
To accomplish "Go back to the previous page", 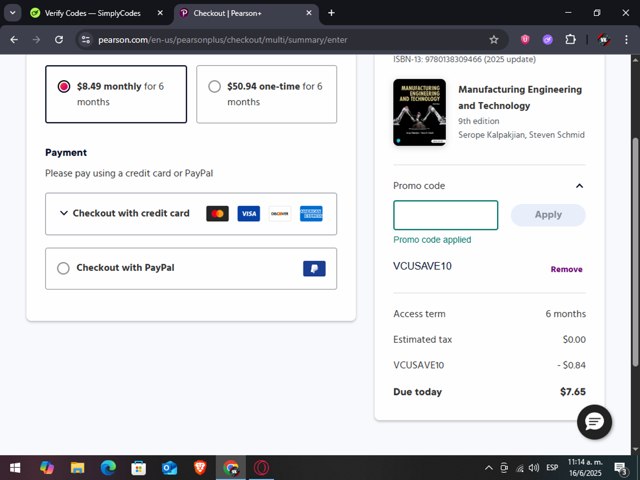I will [14, 40].
